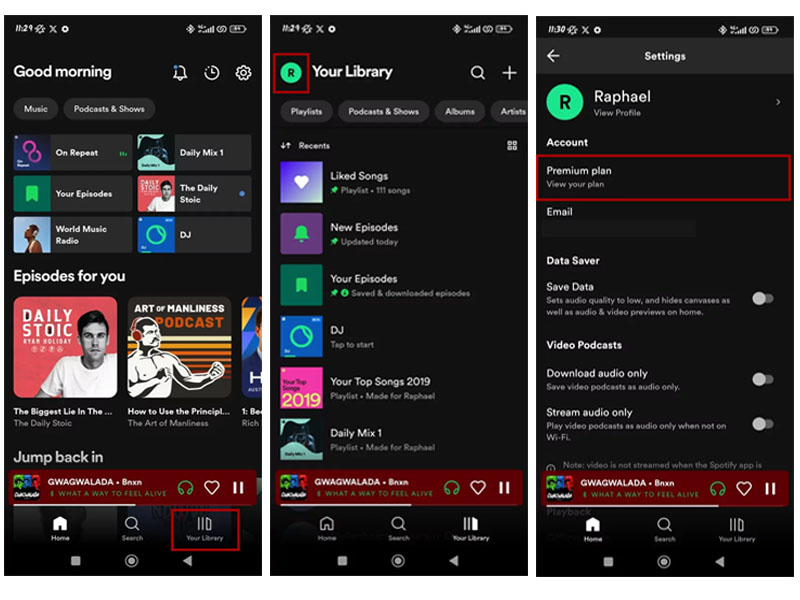Select Podcasts & Shows chip on home screen
The width and height of the screenshot is (800, 600).
(109, 109)
